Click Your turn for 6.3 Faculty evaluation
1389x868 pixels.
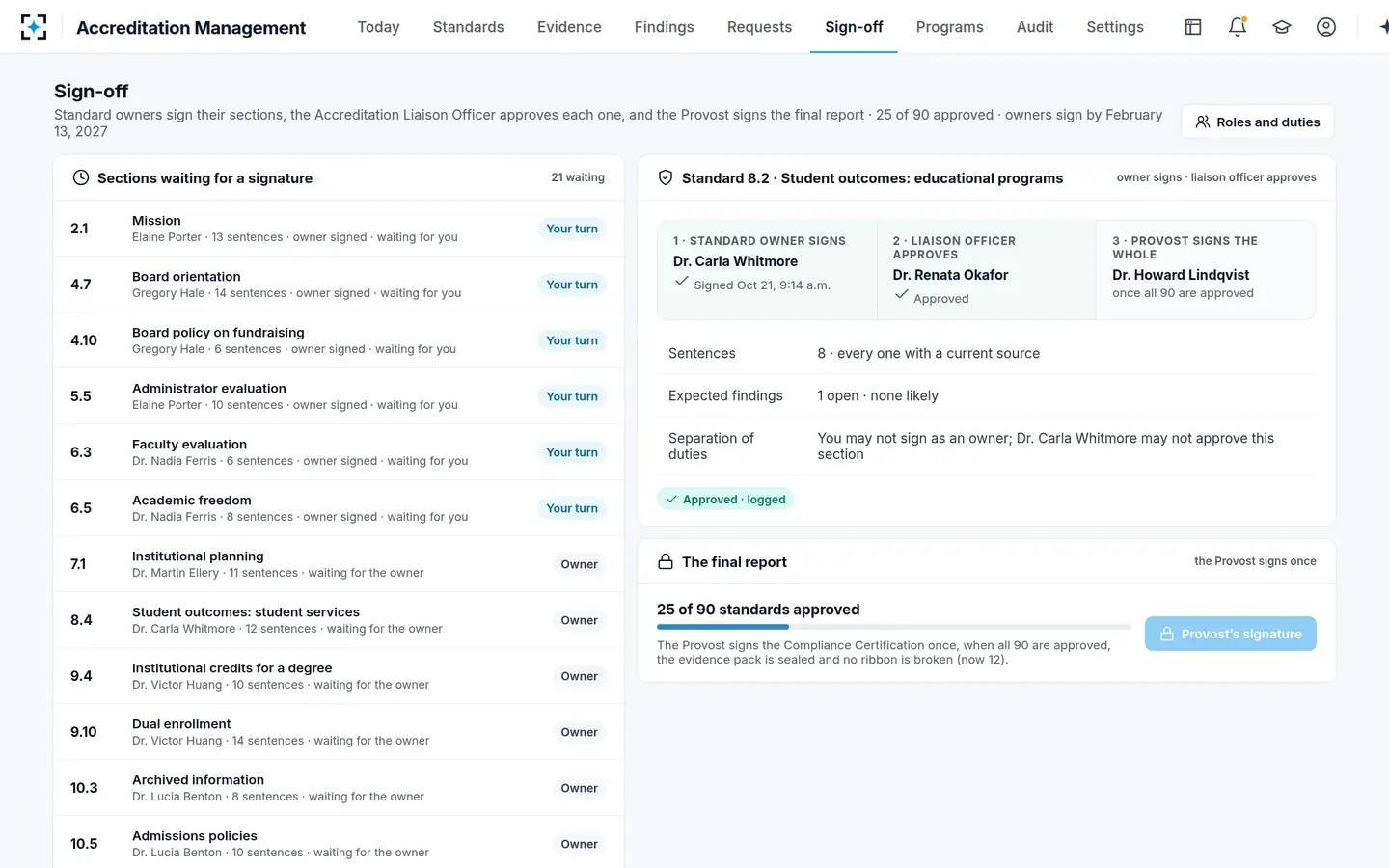572,452
